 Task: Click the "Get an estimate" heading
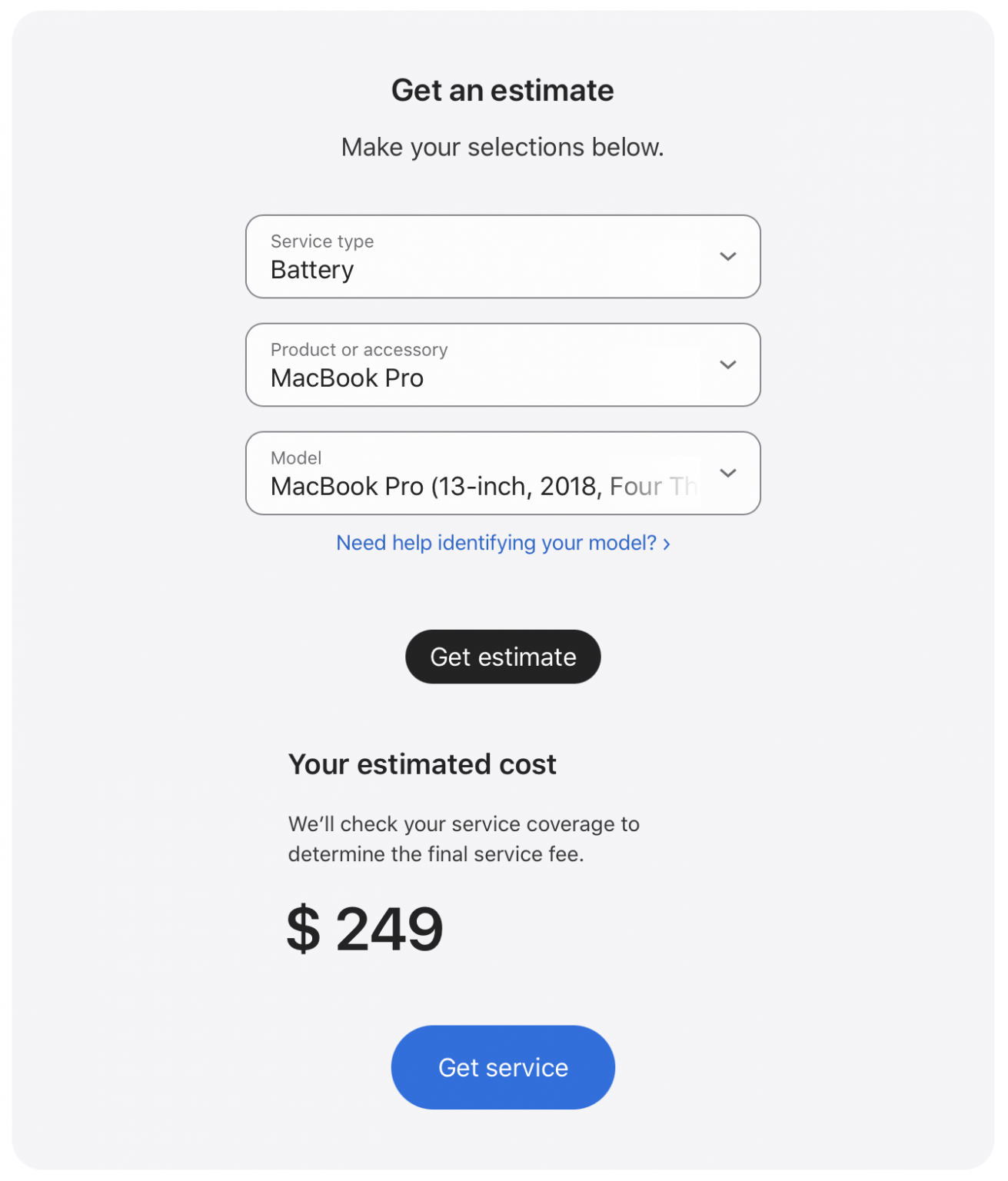(502, 91)
